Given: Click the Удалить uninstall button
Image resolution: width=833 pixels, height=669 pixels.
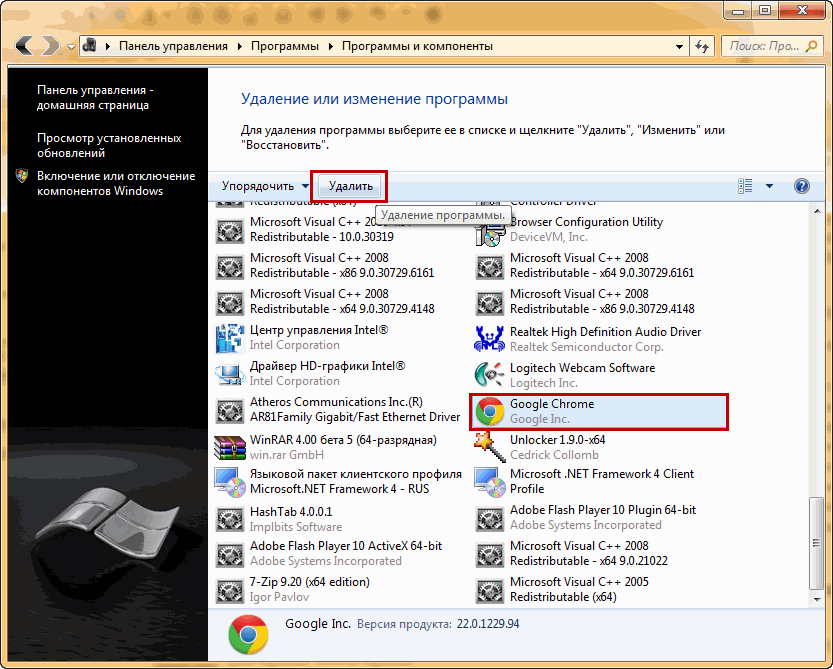Looking at the screenshot, I should pyautogui.click(x=350, y=186).
